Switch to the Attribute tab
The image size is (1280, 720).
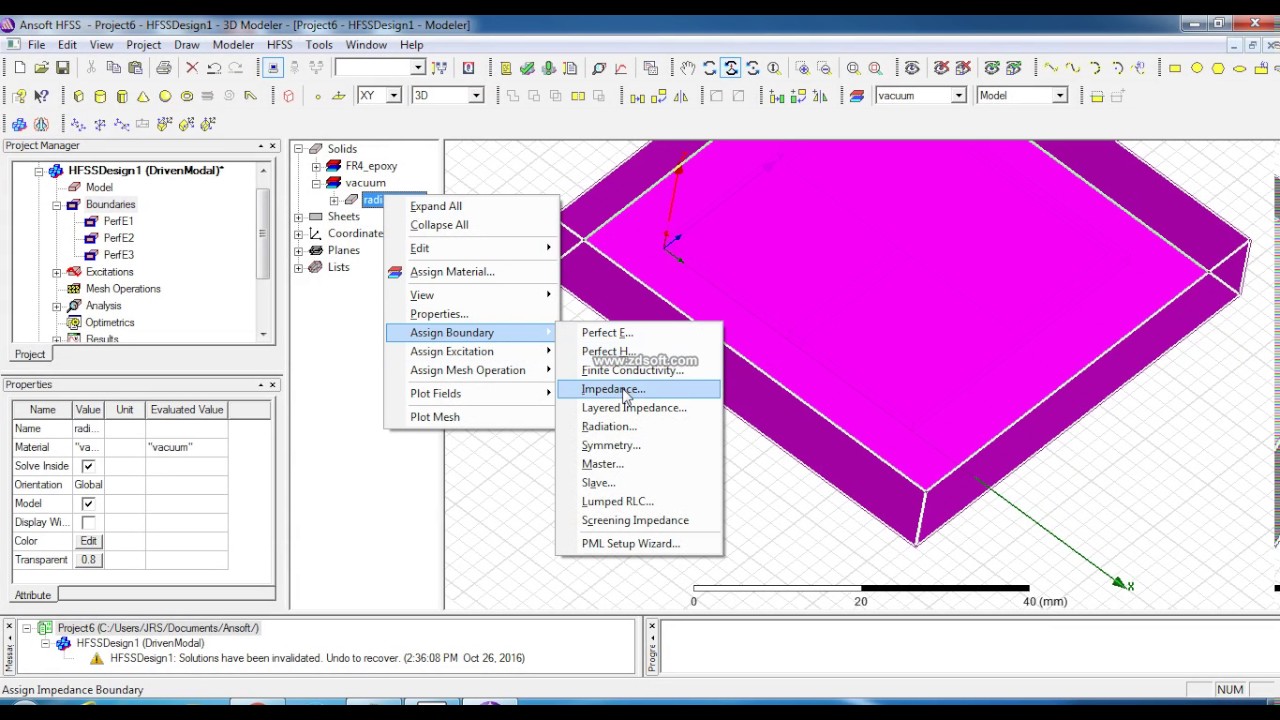[33, 595]
